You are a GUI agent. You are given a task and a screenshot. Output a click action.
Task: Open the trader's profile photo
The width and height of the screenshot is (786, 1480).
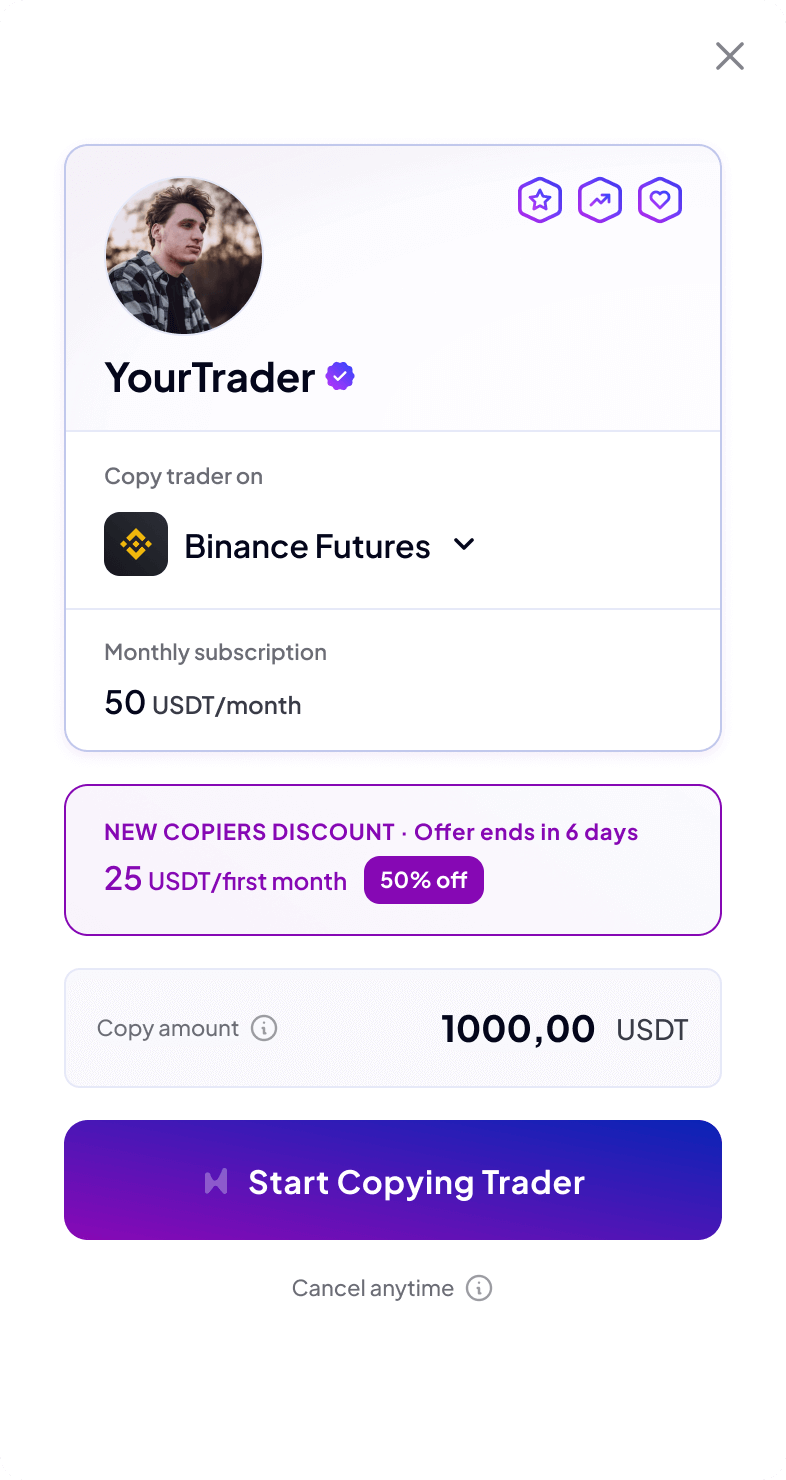coord(184,256)
